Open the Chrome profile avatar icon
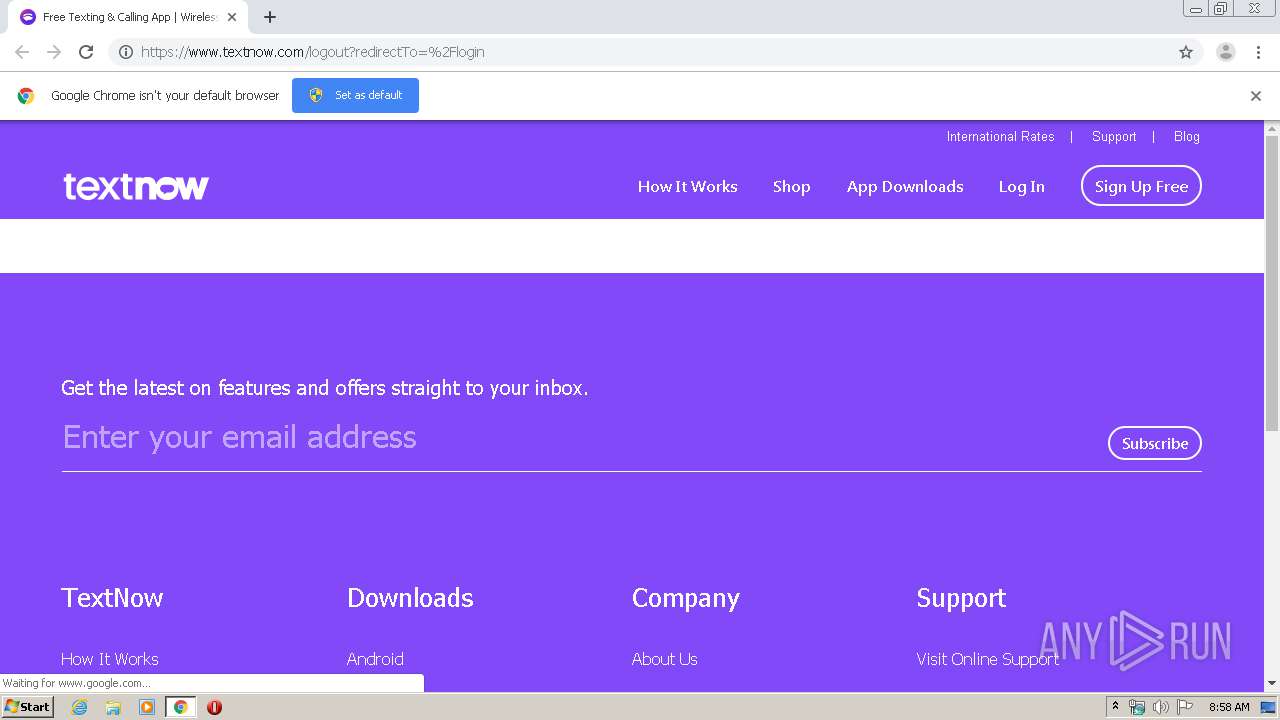Viewport: 1280px width, 720px height. [1226, 52]
